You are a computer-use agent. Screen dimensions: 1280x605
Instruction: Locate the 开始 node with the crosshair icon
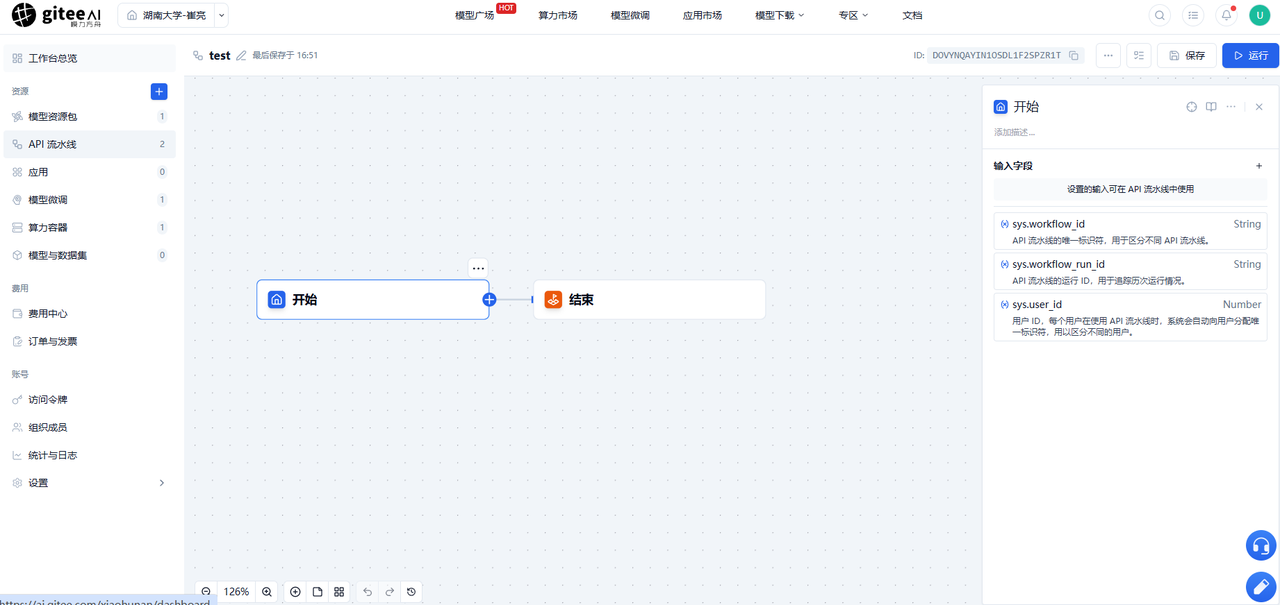[x=1191, y=107]
